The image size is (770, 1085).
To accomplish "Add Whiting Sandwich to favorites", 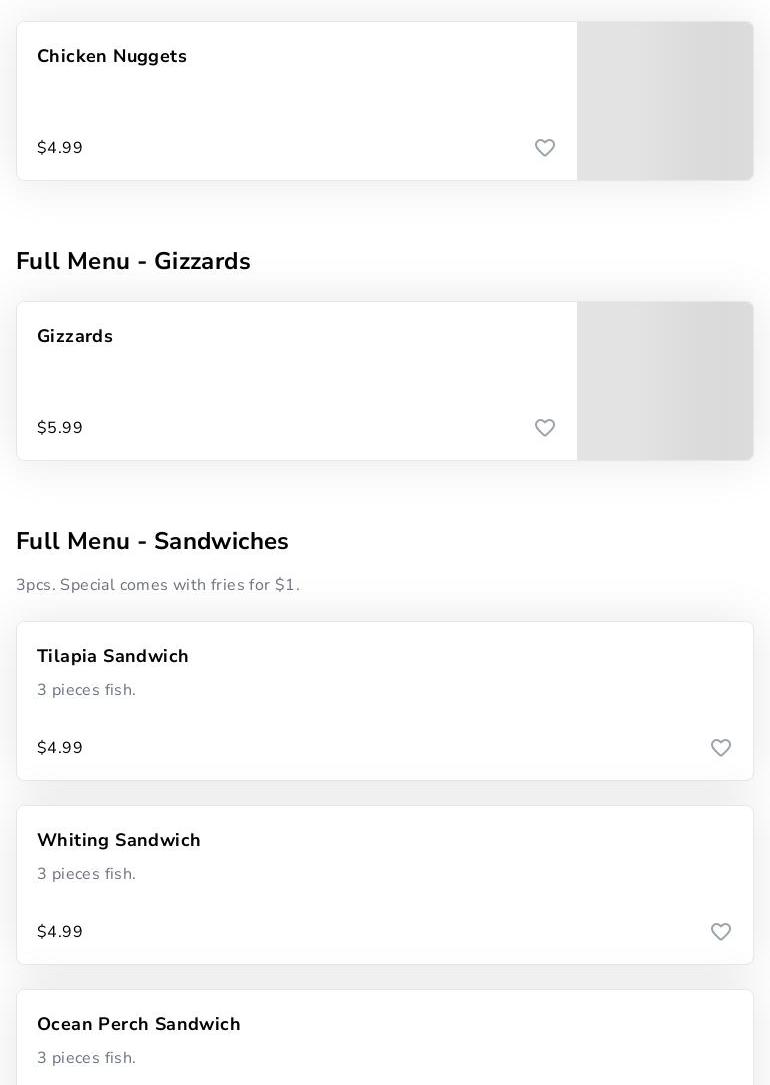I will point(721,932).
